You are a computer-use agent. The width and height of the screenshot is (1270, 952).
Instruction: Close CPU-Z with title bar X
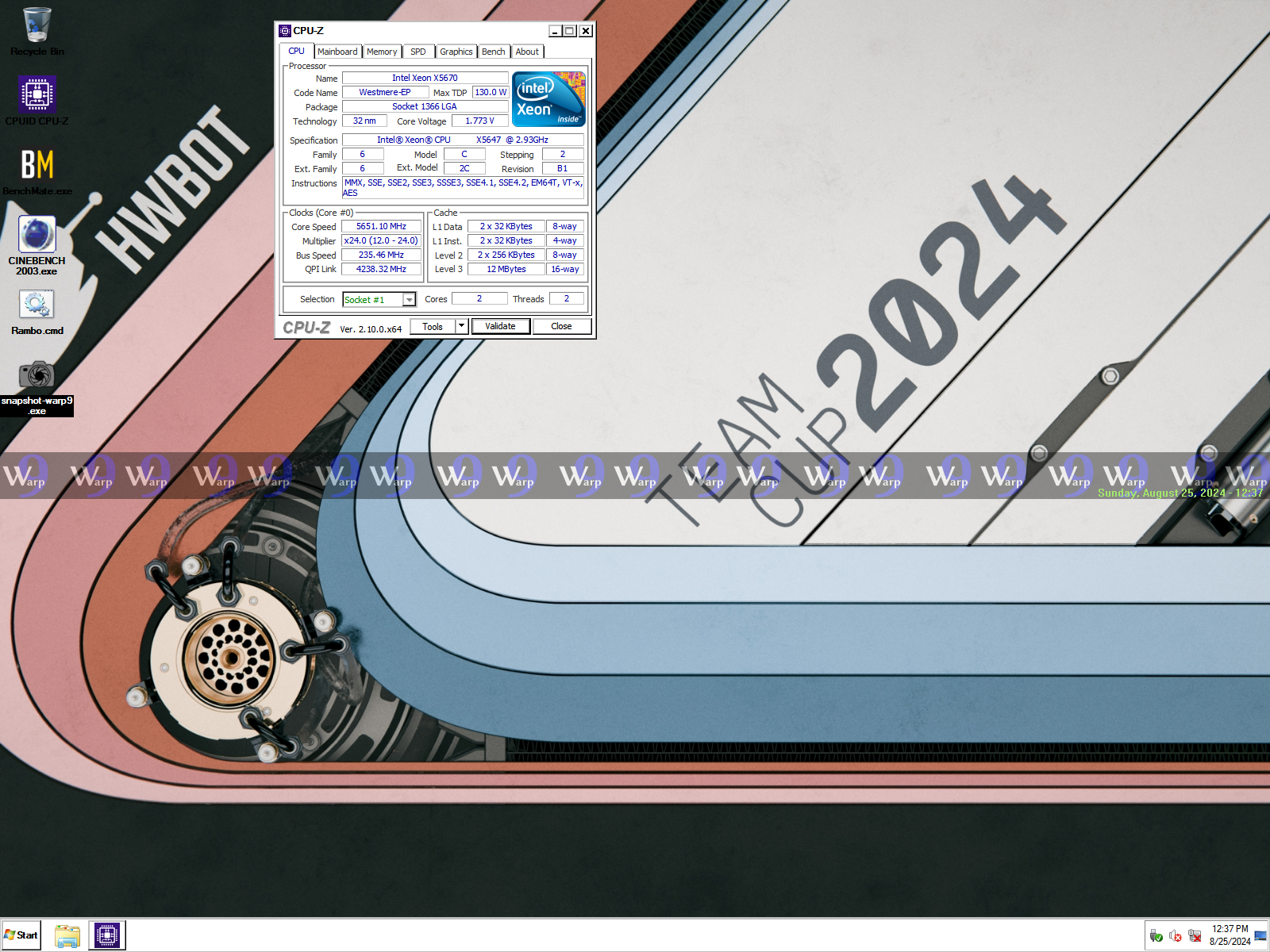586,31
